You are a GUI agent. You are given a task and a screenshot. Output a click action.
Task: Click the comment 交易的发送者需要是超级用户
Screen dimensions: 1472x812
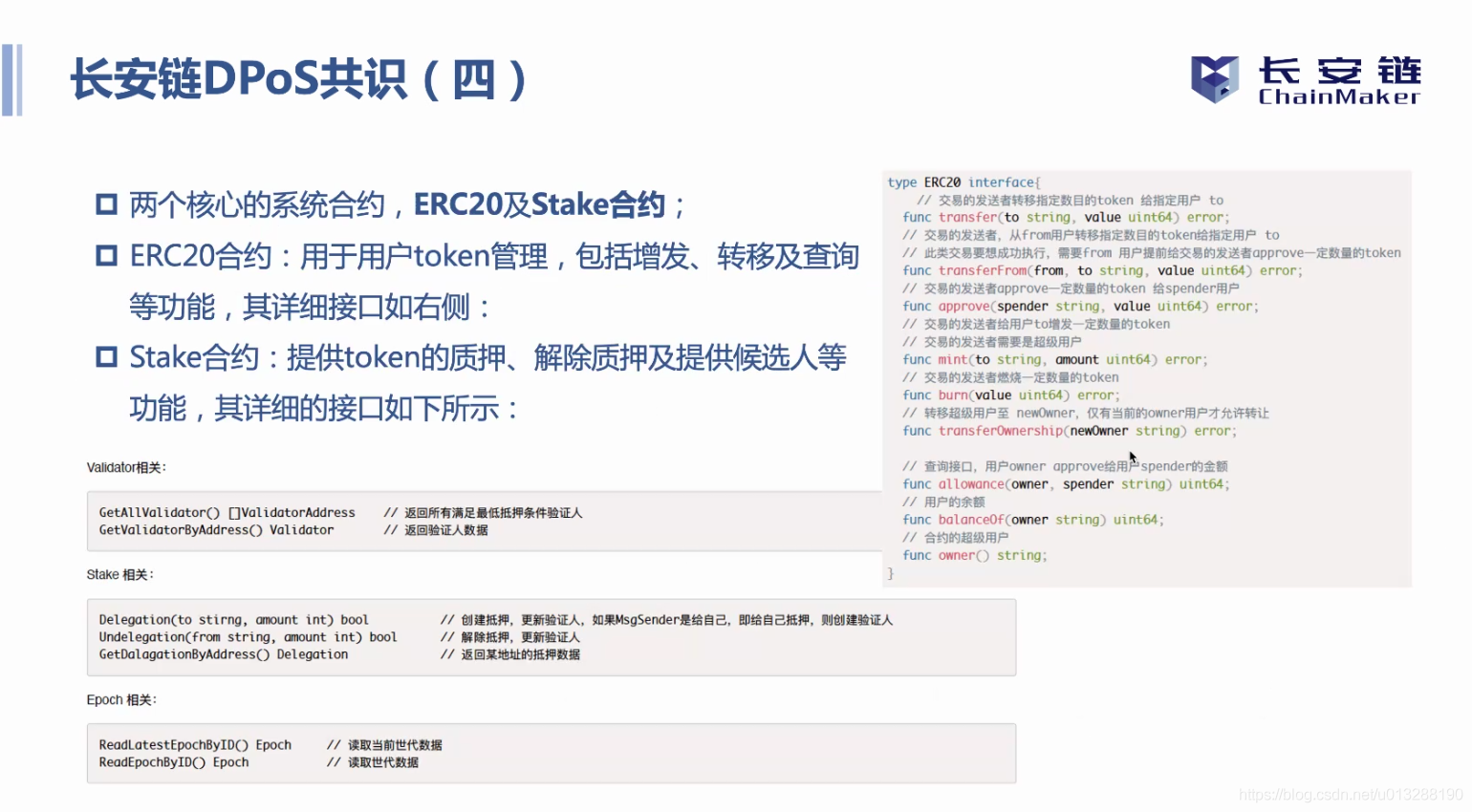pos(992,342)
